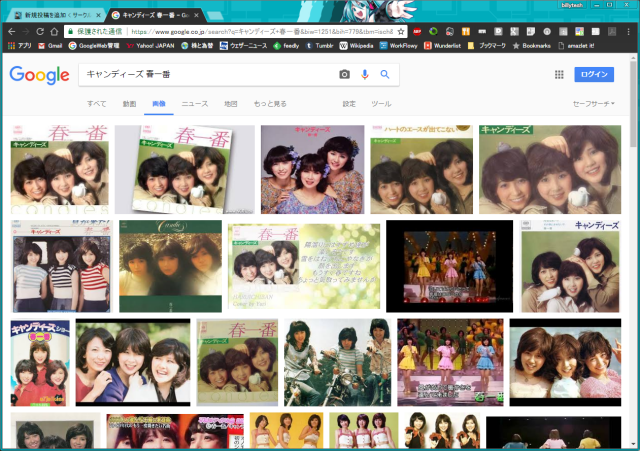The height and width of the screenshot is (451, 640).
Task: Open the tilted 春一番 record jacket thumbnail
Action: click(x=184, y=169)
